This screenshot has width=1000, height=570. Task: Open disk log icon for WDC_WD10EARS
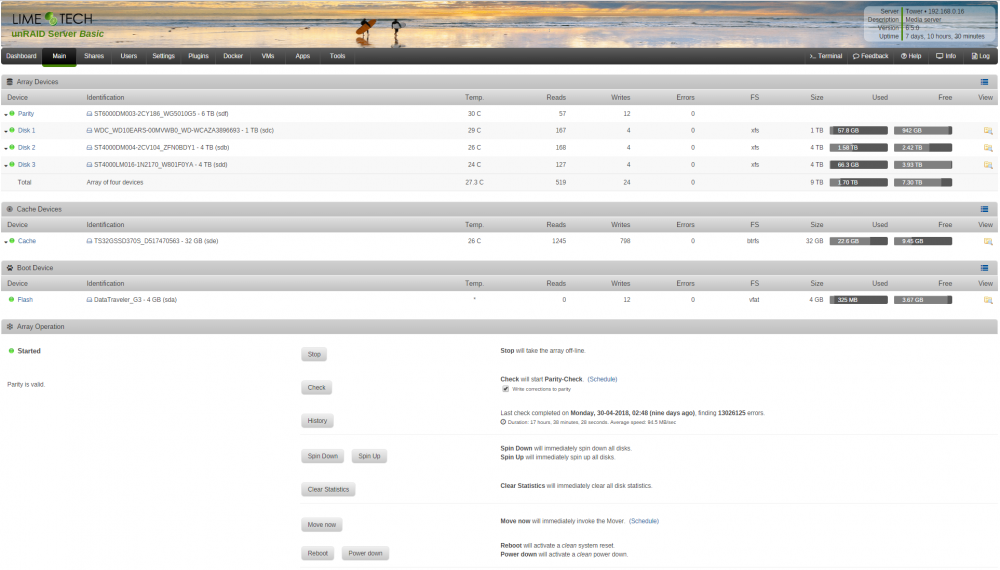click(x=89, y=131)
